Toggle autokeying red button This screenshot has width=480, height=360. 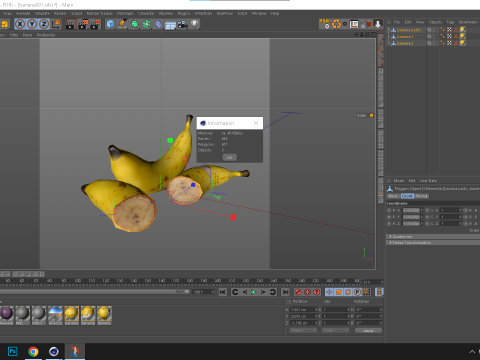tap(307, 292)
